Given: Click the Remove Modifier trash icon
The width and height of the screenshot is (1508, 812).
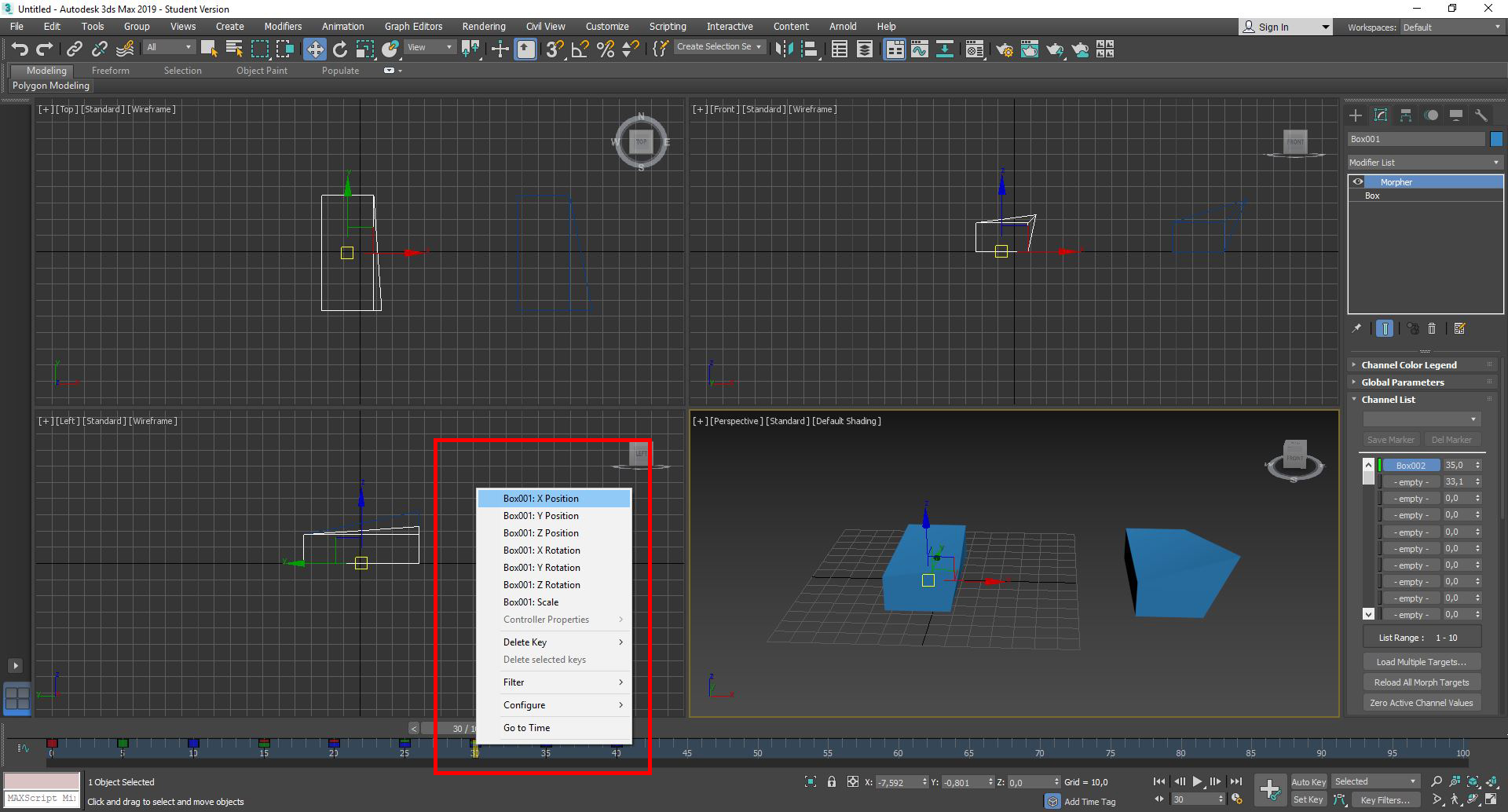Looking at the screenshot, I should point(1433,328).
